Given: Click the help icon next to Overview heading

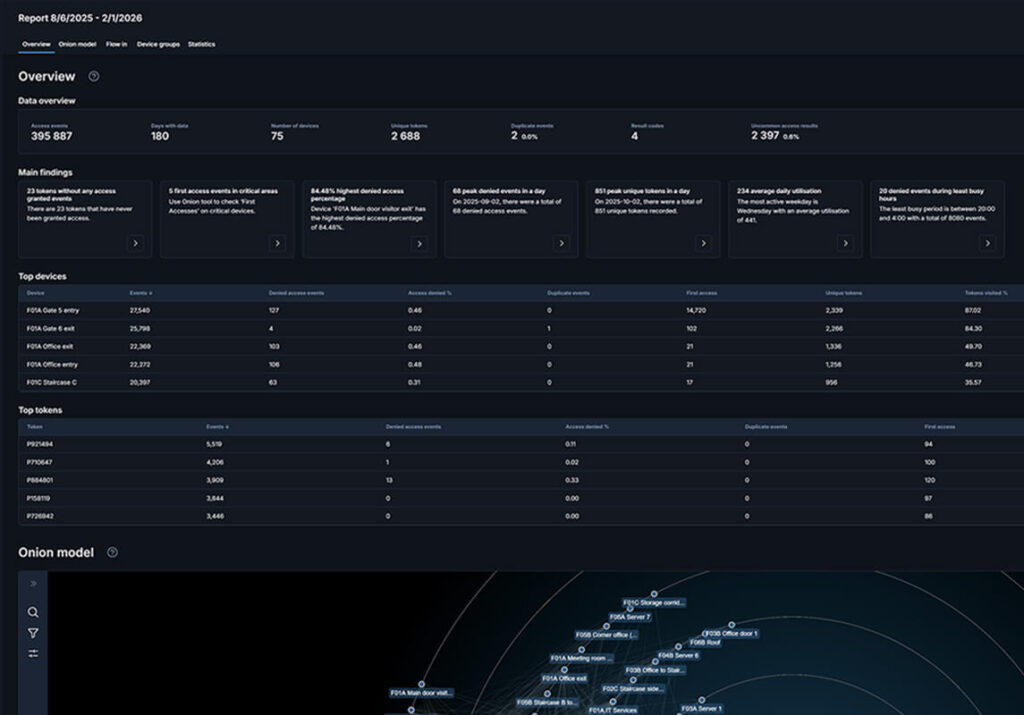Looking at the screenshot, I should [94, 76].
